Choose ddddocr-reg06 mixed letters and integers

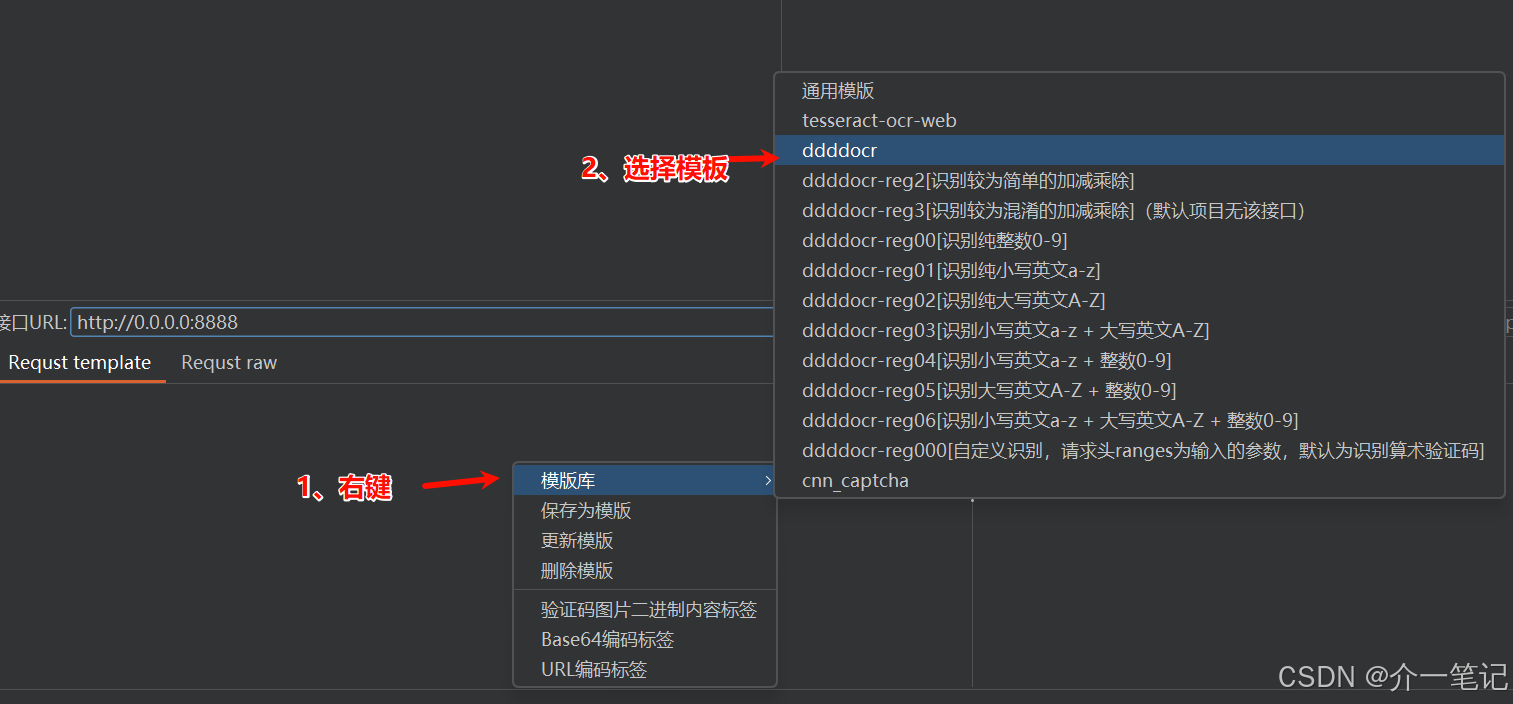(x=1139, y=421)
